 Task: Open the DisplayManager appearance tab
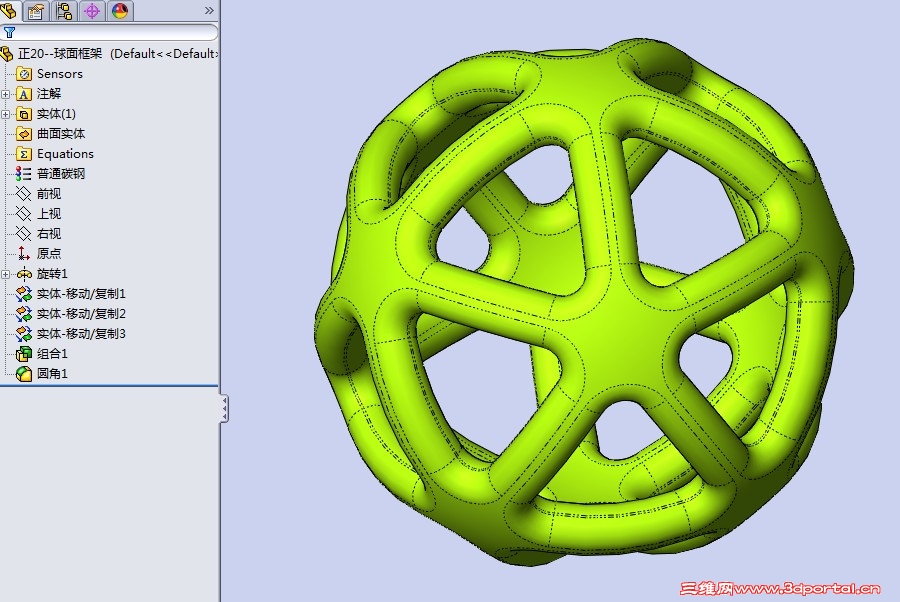pos(120,10)
